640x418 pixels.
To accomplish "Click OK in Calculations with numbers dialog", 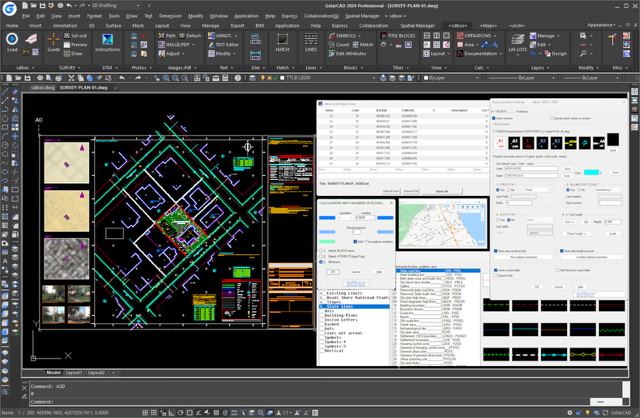I will click(x=333, y=272).
